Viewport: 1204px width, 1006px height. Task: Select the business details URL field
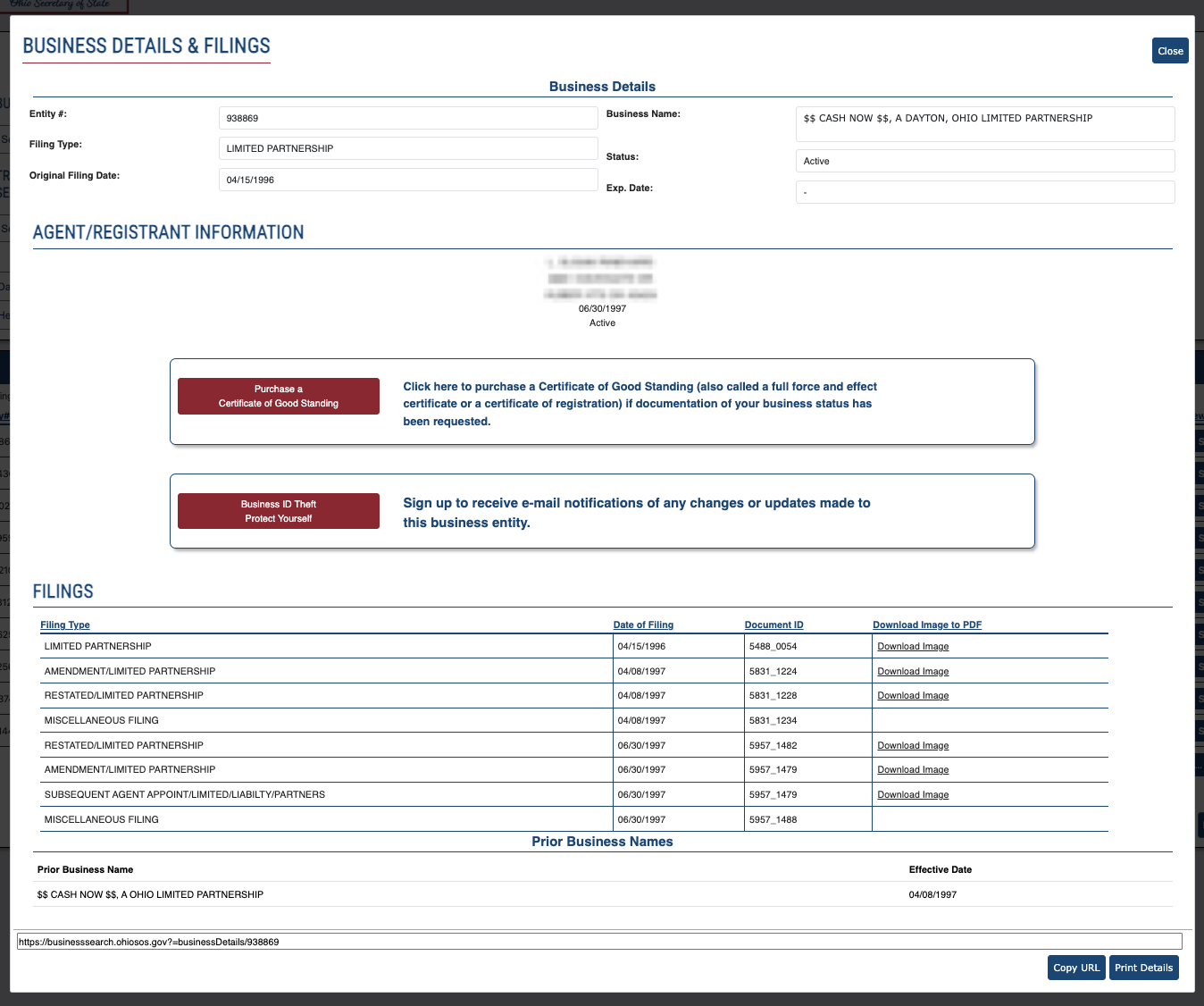599,942
